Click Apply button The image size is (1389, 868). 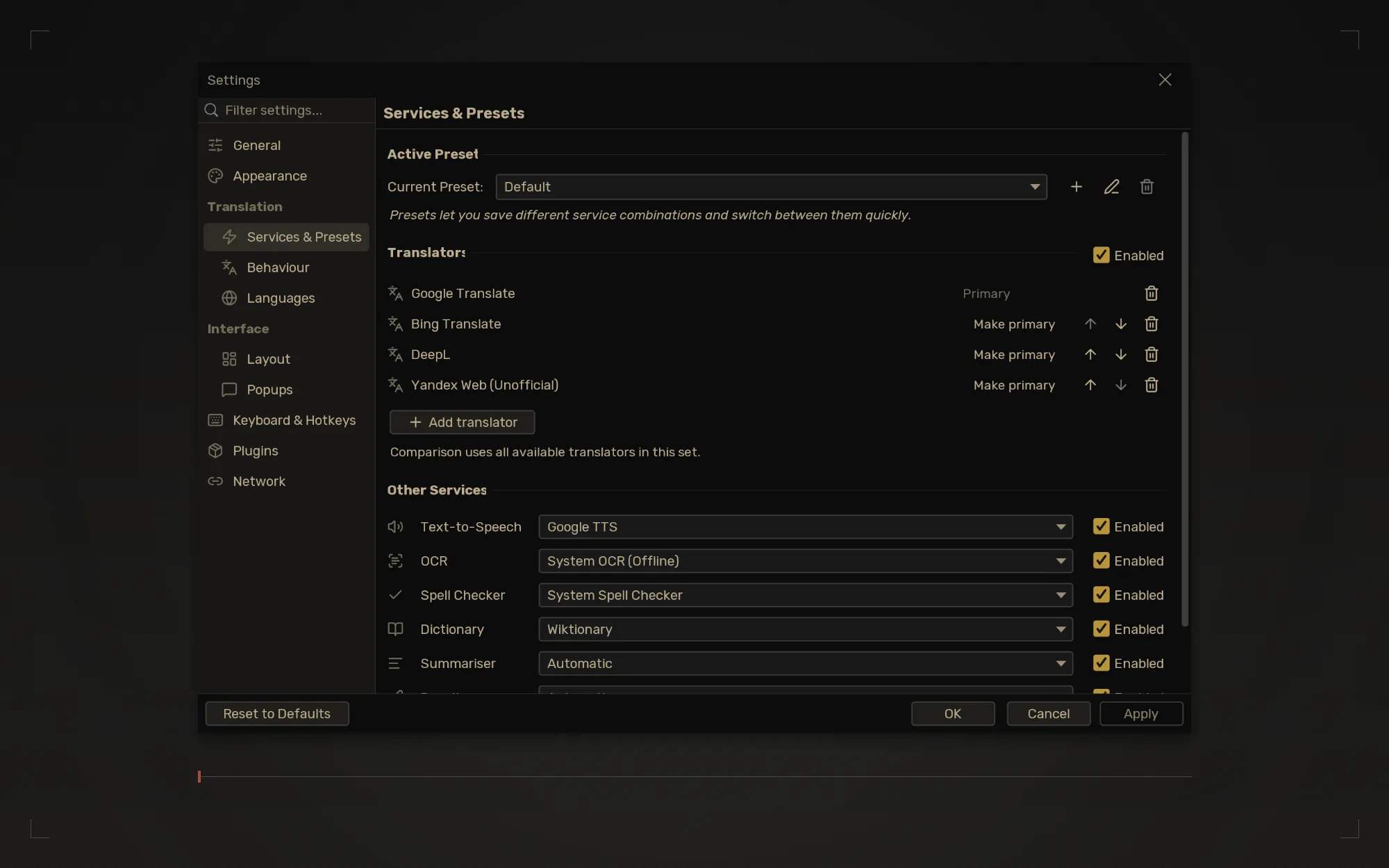coord(1141,714)
